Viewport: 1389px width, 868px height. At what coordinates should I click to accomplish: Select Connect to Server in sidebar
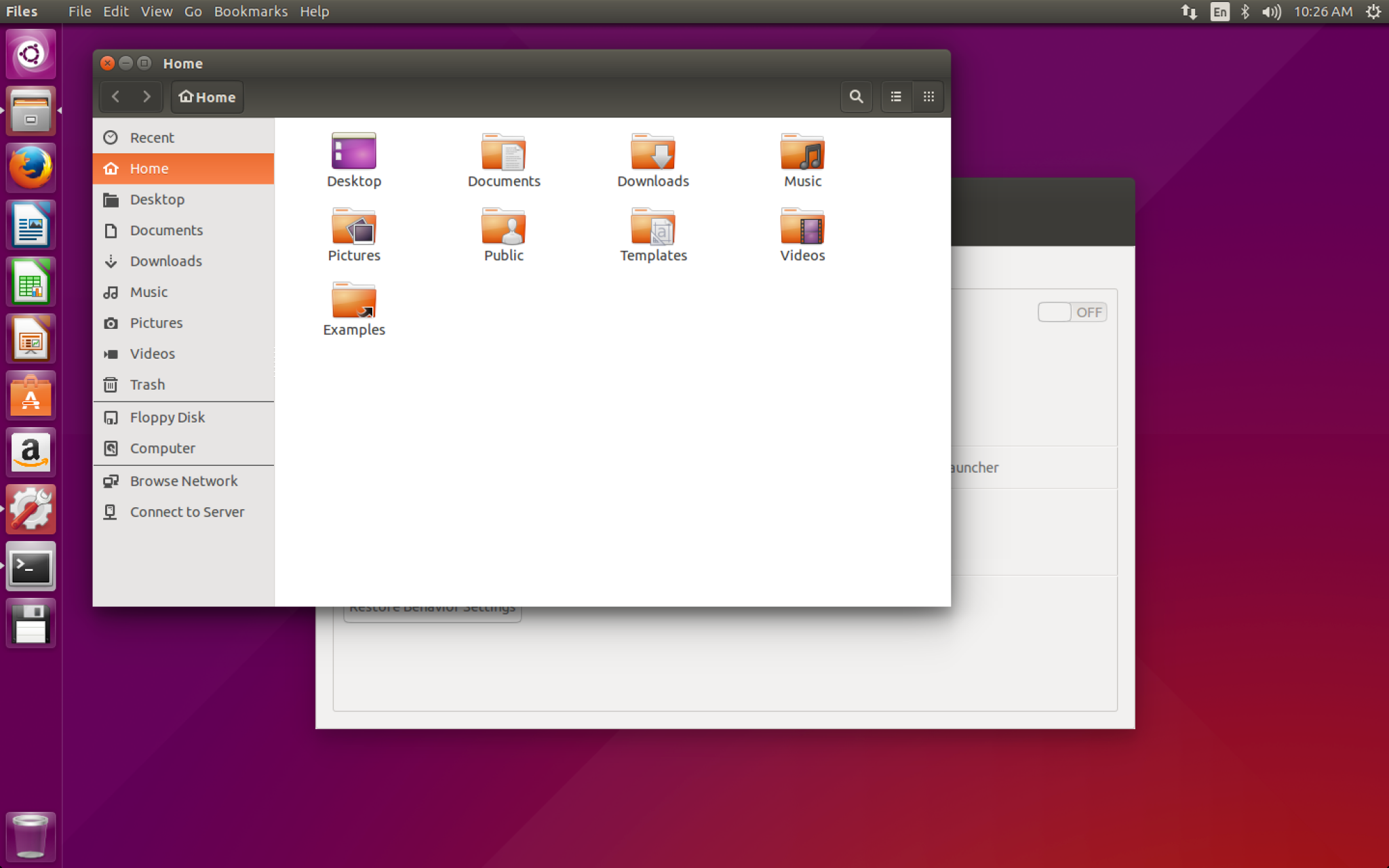click(187, 511)
